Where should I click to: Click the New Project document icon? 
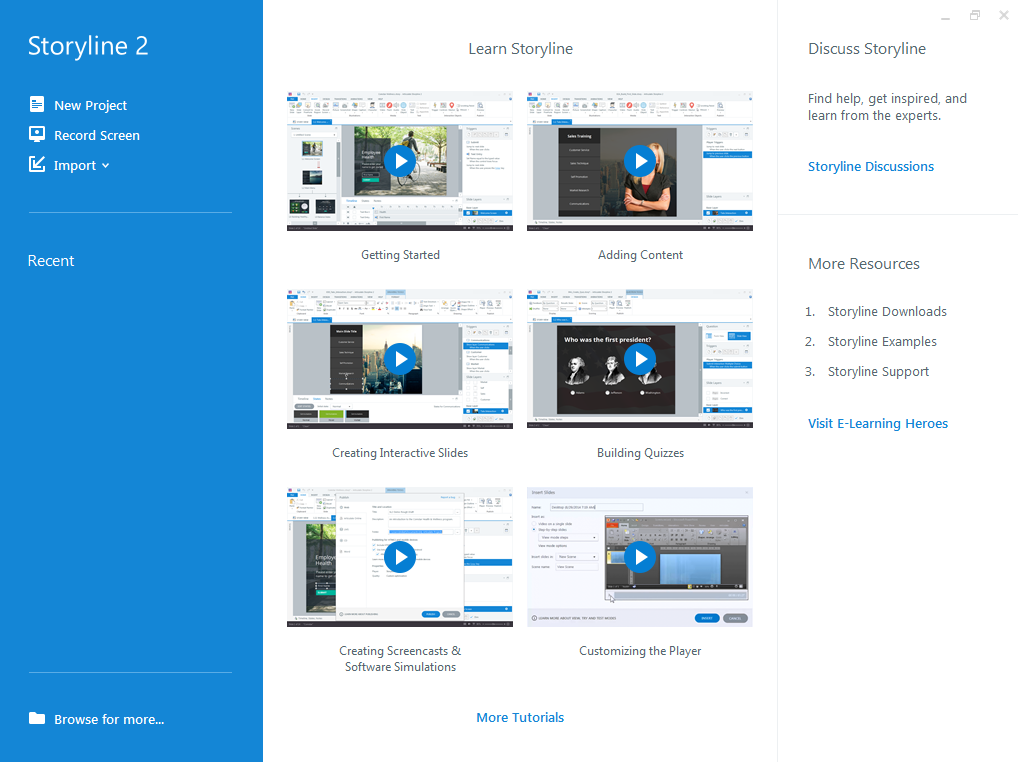(37, 104)
